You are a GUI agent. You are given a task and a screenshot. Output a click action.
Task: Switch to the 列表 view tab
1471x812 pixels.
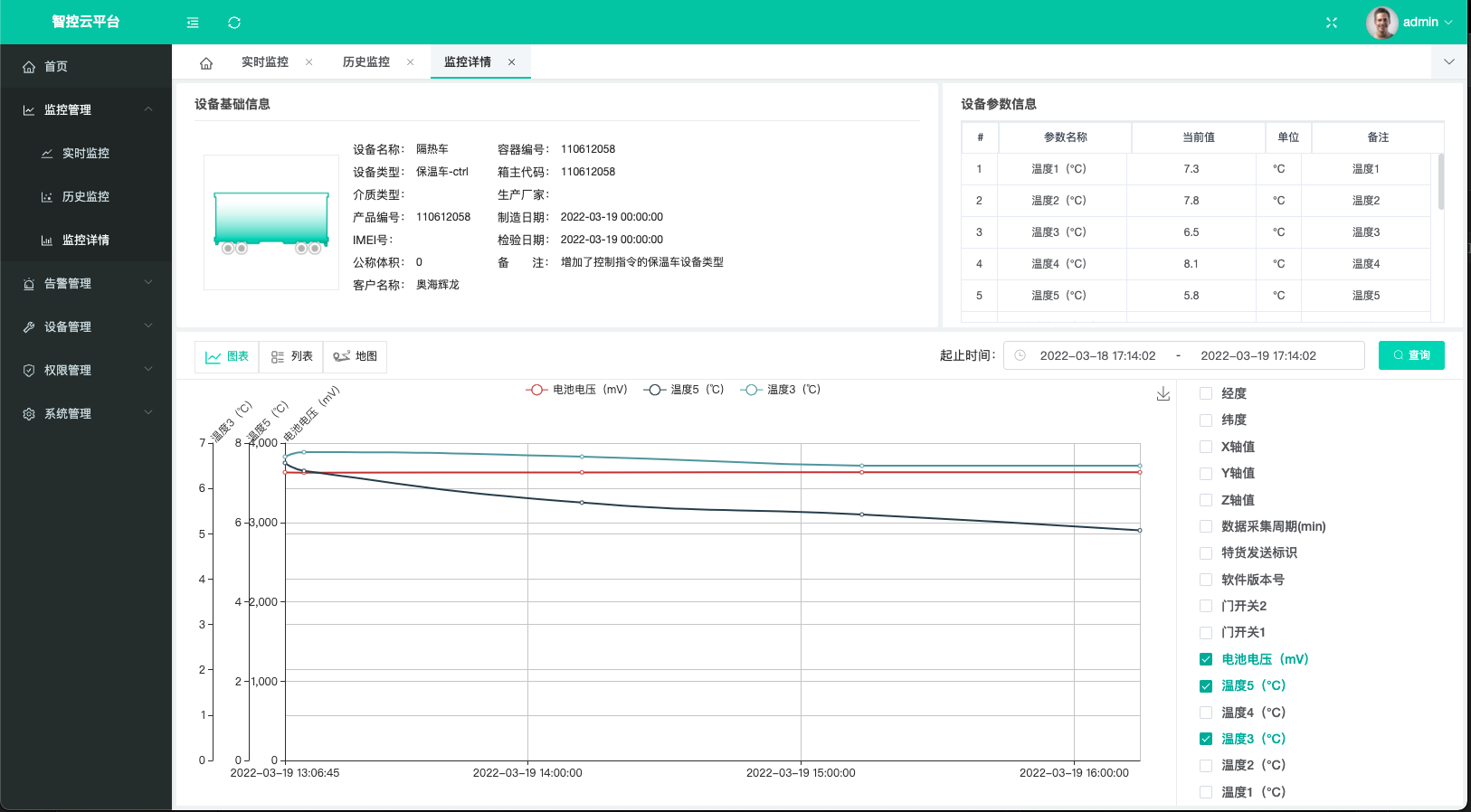(x=291, y=356)
